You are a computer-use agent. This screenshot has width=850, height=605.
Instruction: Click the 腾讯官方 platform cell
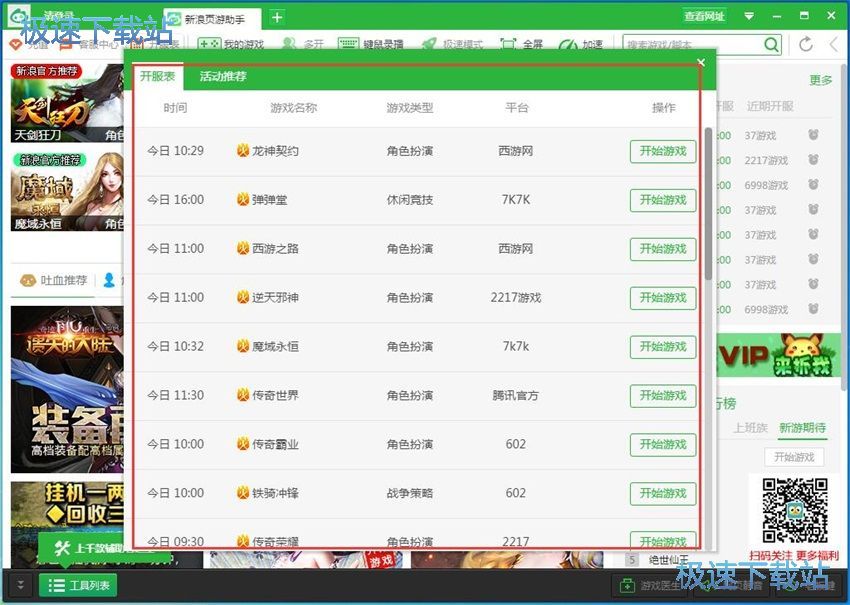click(516, 395)
